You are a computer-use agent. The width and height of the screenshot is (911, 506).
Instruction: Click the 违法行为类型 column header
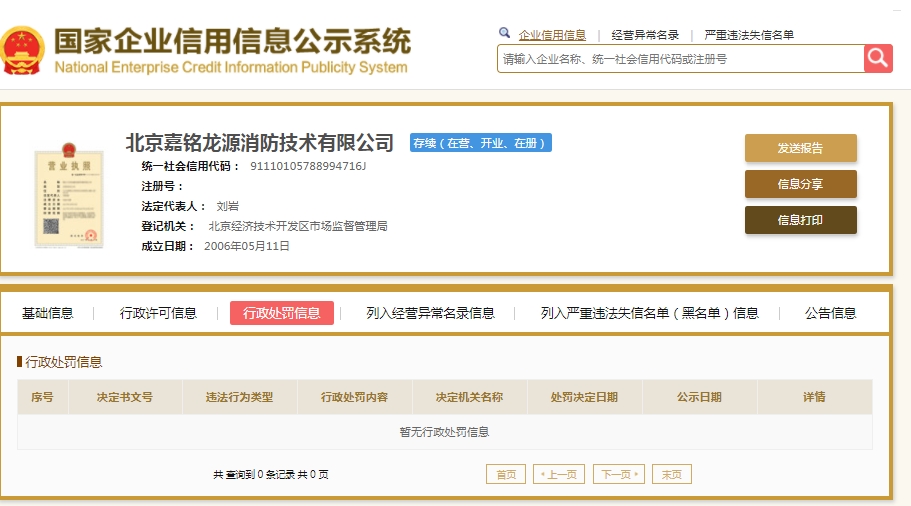tap(239, 397)
